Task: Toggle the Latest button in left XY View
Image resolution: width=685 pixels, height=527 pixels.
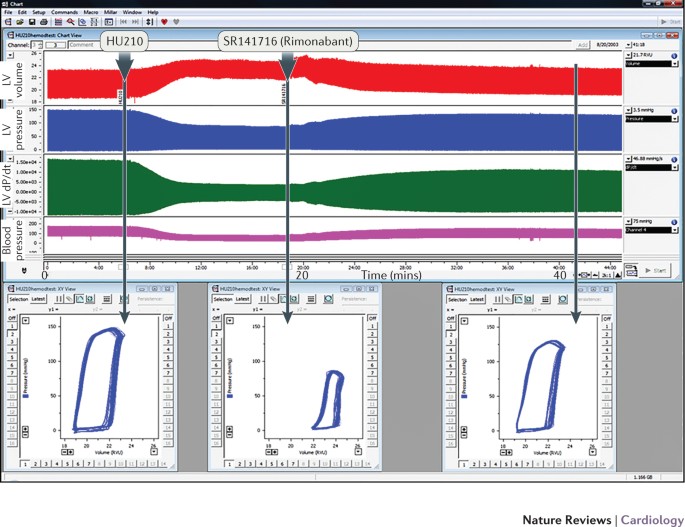Action: tap(38, 299)
